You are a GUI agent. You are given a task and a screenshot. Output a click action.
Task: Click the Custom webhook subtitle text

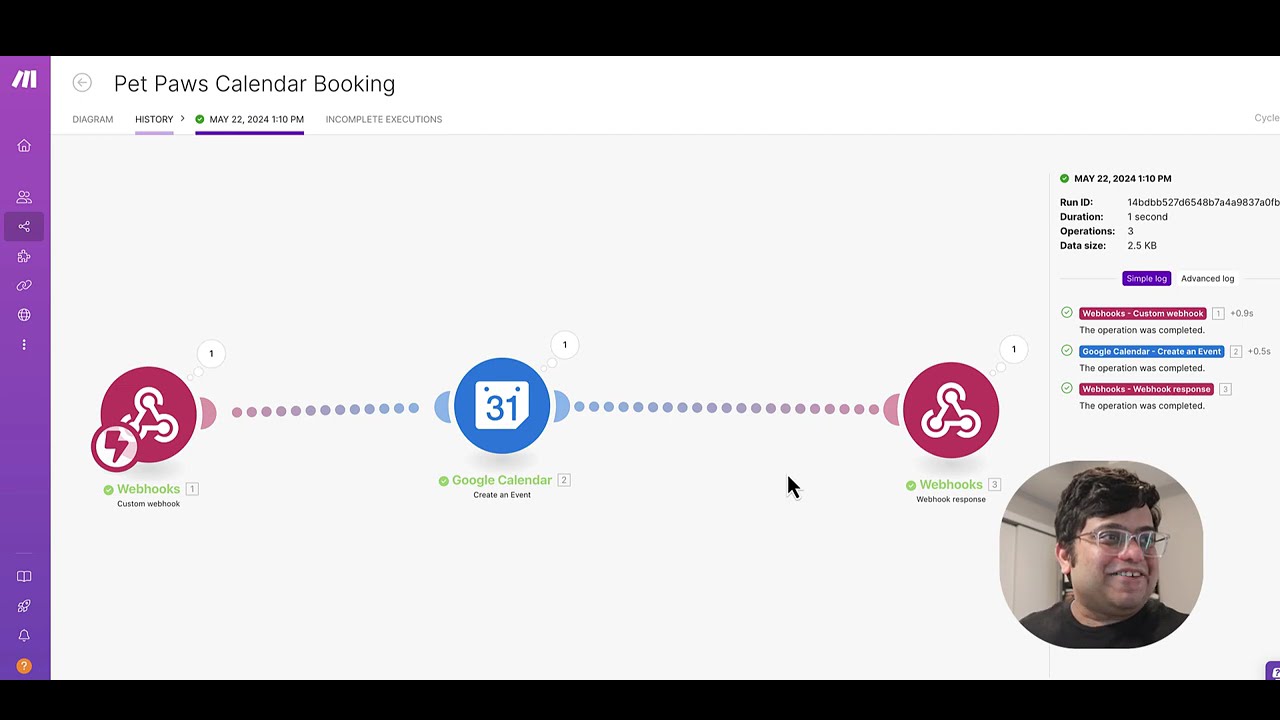pyautogui.click(x=148, y=504)
